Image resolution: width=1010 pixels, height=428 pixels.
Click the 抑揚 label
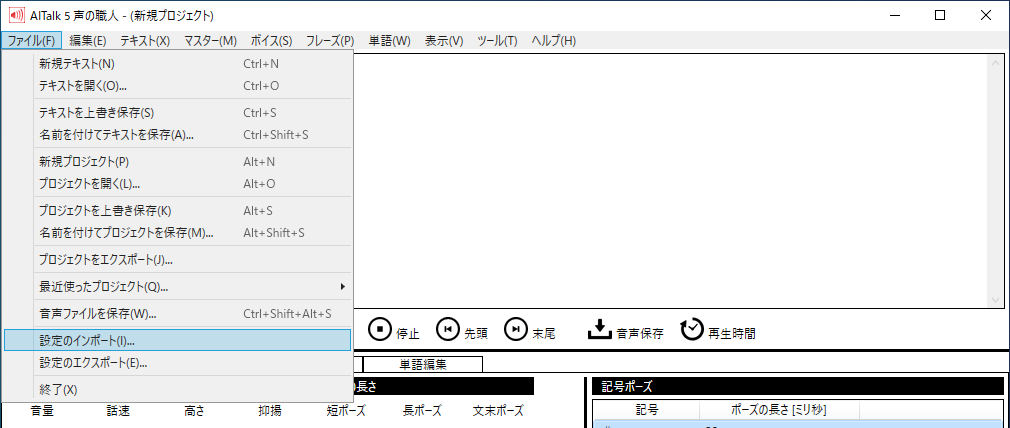pos(269,411)
